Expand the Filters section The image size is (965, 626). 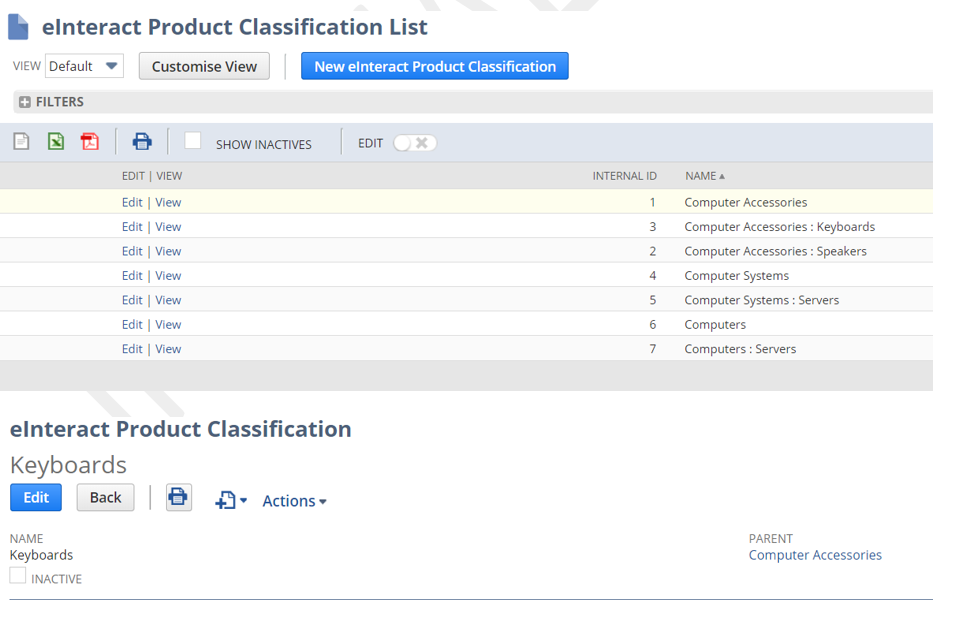point(25,102)
